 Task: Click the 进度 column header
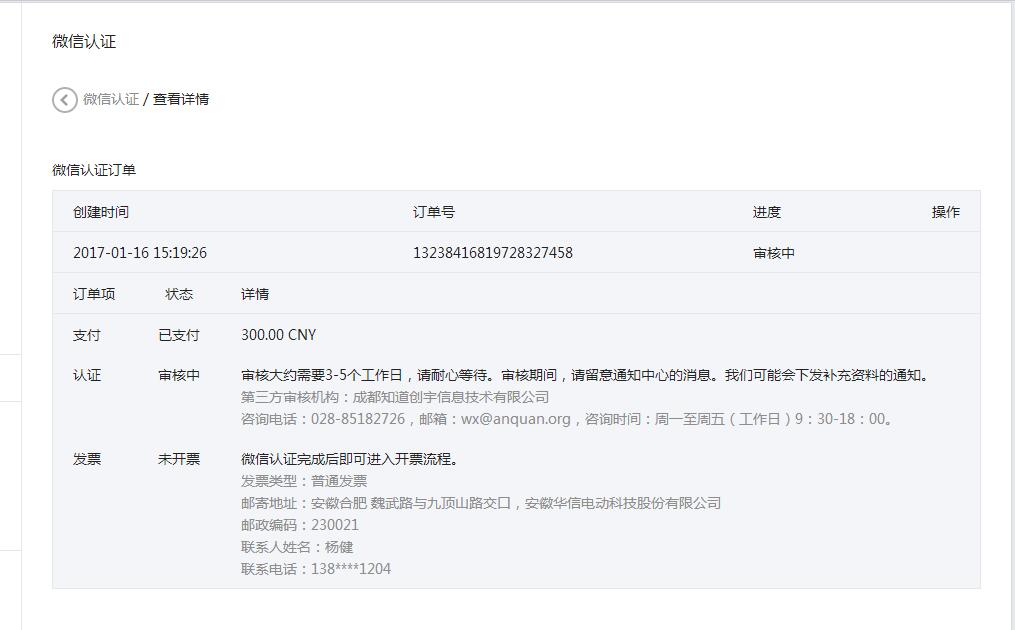(x=767, y=212)
